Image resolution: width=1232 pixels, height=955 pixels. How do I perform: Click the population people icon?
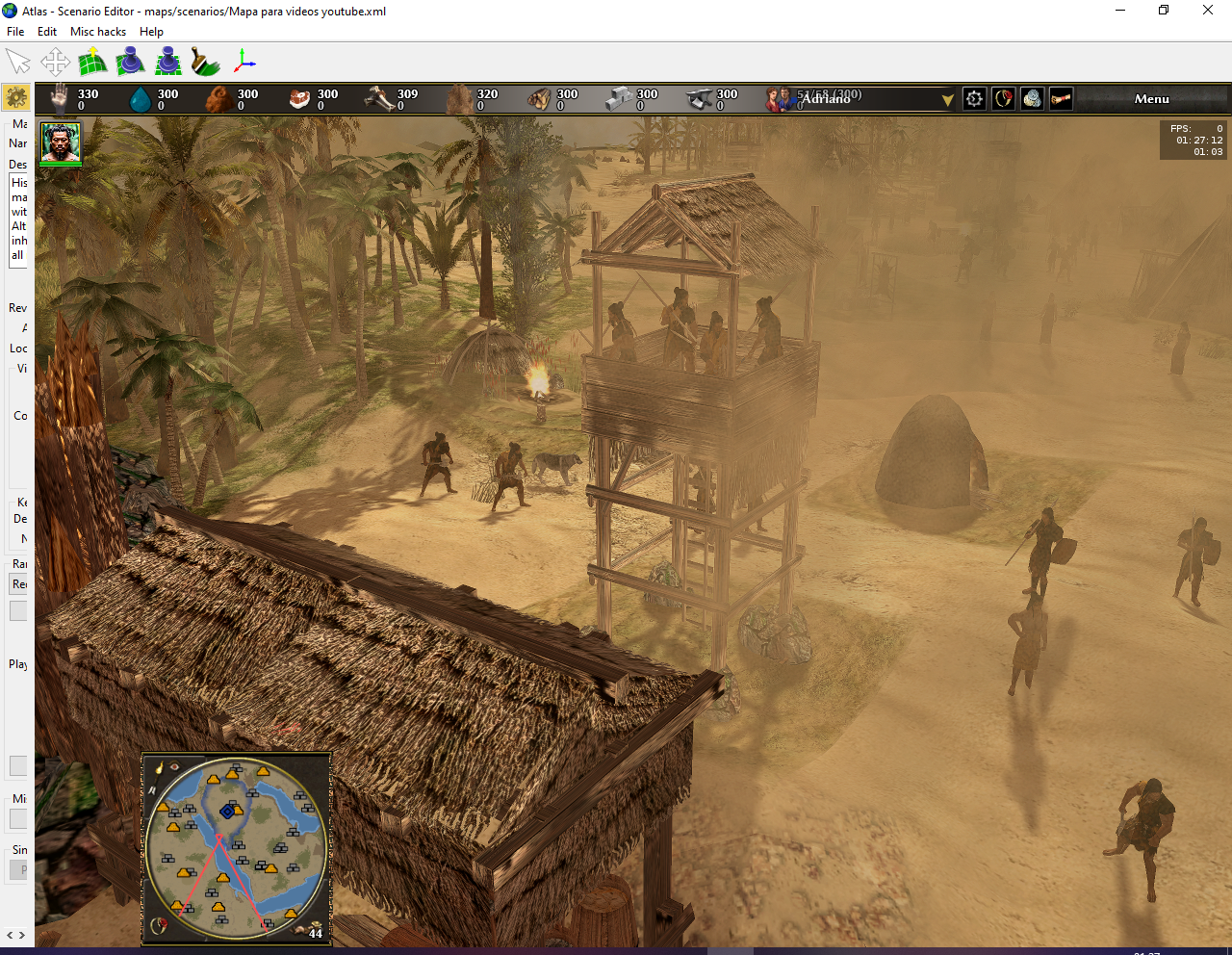click(779, 99)
